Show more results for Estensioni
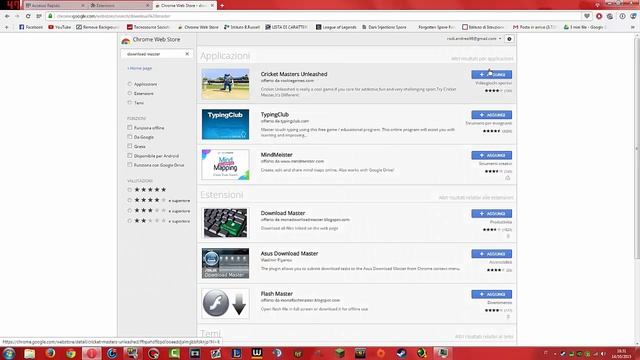 coord(476,198)
